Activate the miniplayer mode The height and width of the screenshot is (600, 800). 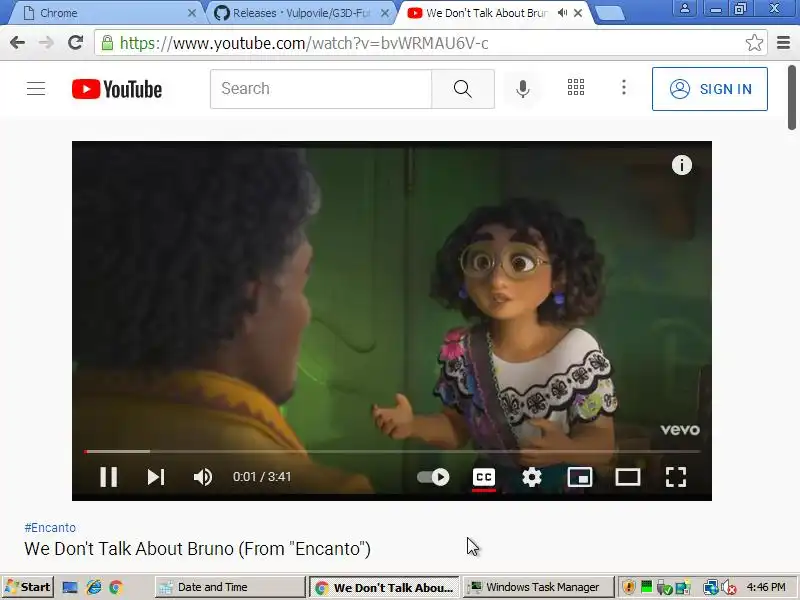[580, 477]
